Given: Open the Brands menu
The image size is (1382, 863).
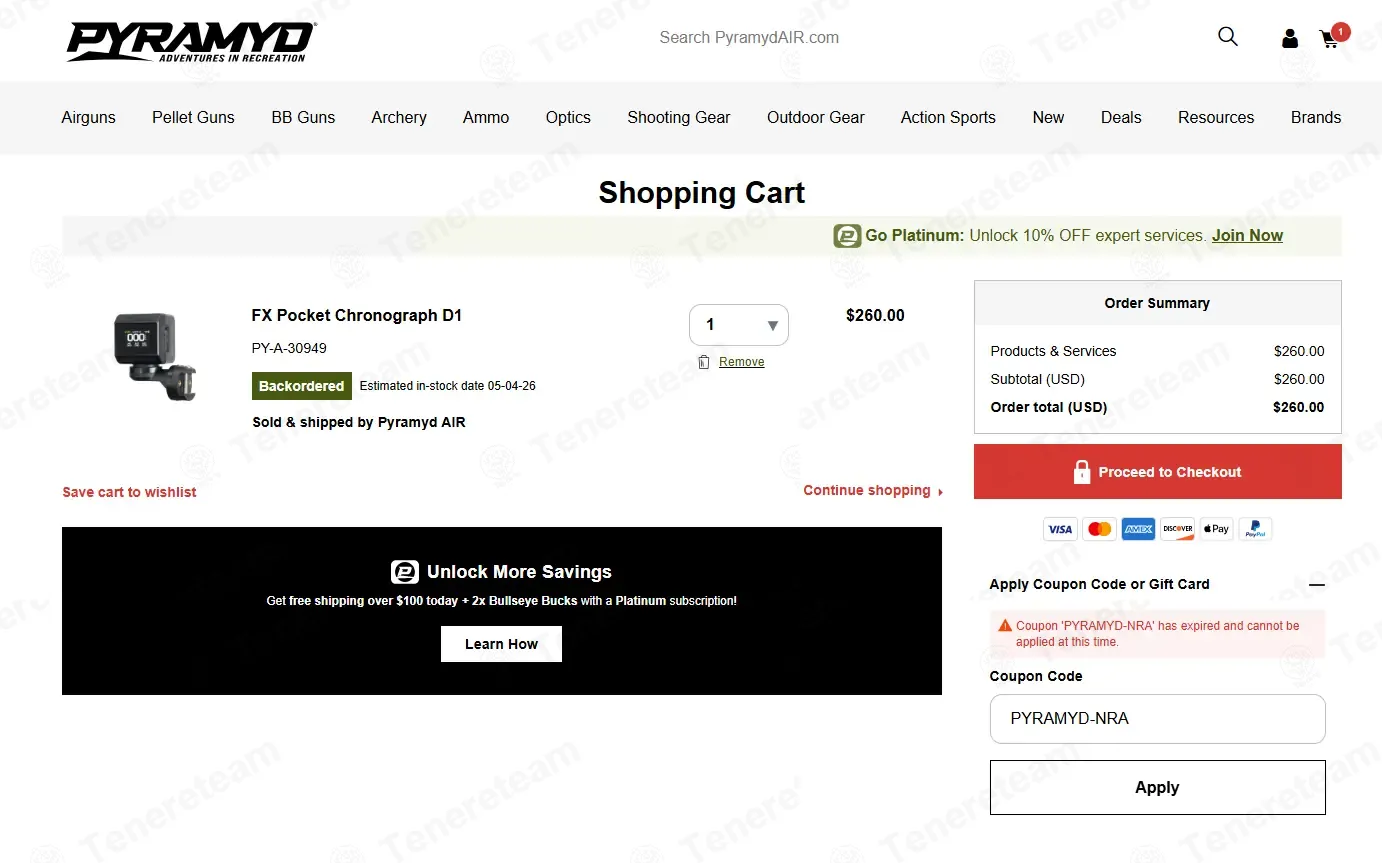Looking at the screenshot, I should tap(1316, 117).
